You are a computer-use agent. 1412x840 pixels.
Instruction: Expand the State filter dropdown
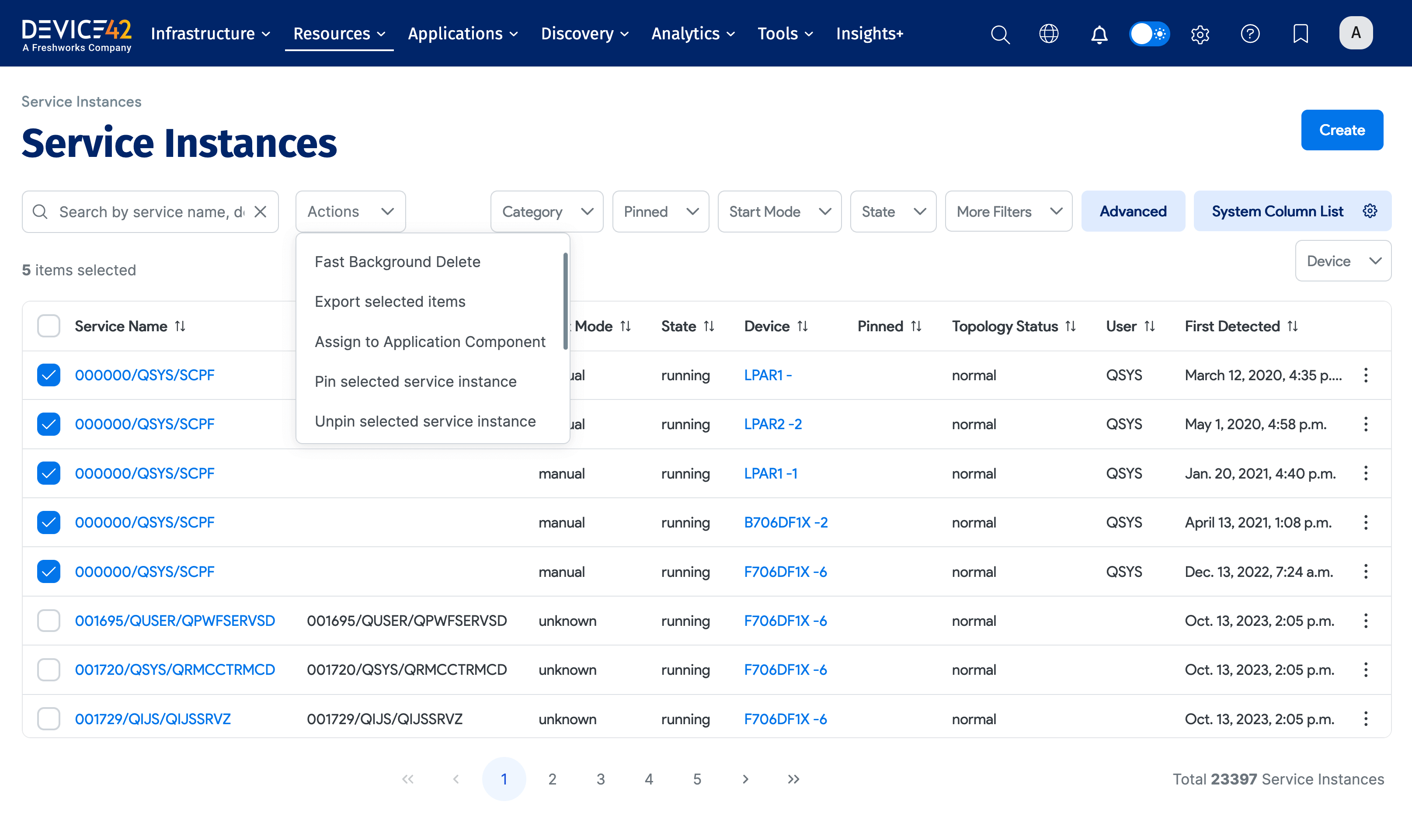[x=893, y=211]
